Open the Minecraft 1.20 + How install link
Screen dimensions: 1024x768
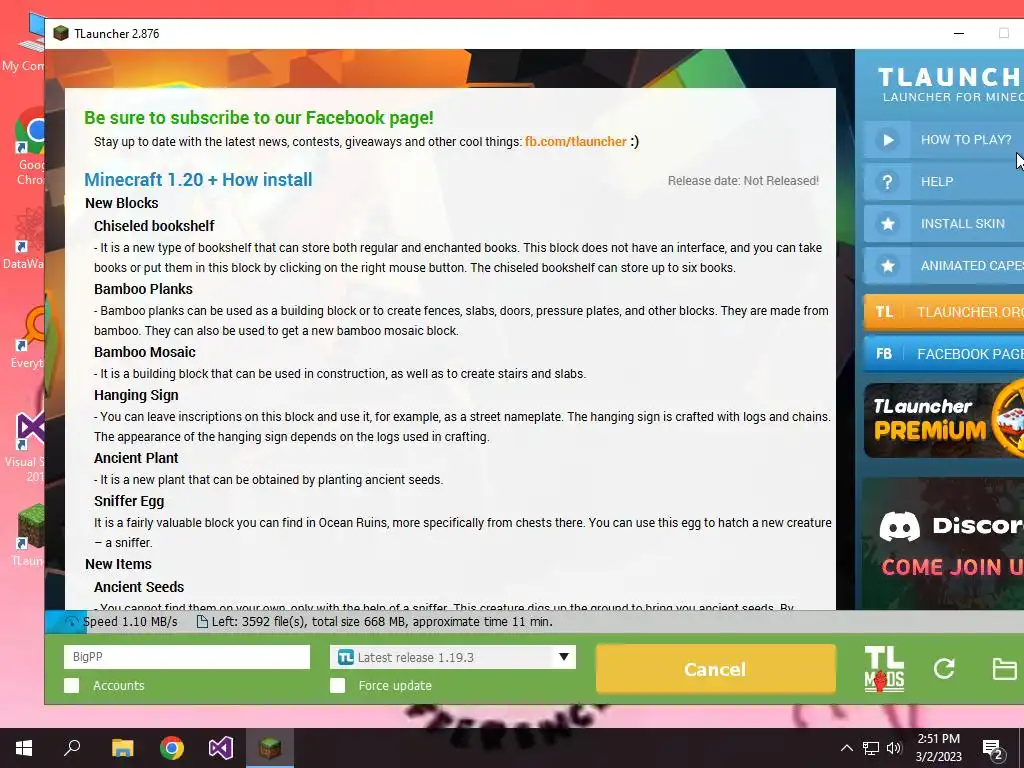tap(198, 180)
